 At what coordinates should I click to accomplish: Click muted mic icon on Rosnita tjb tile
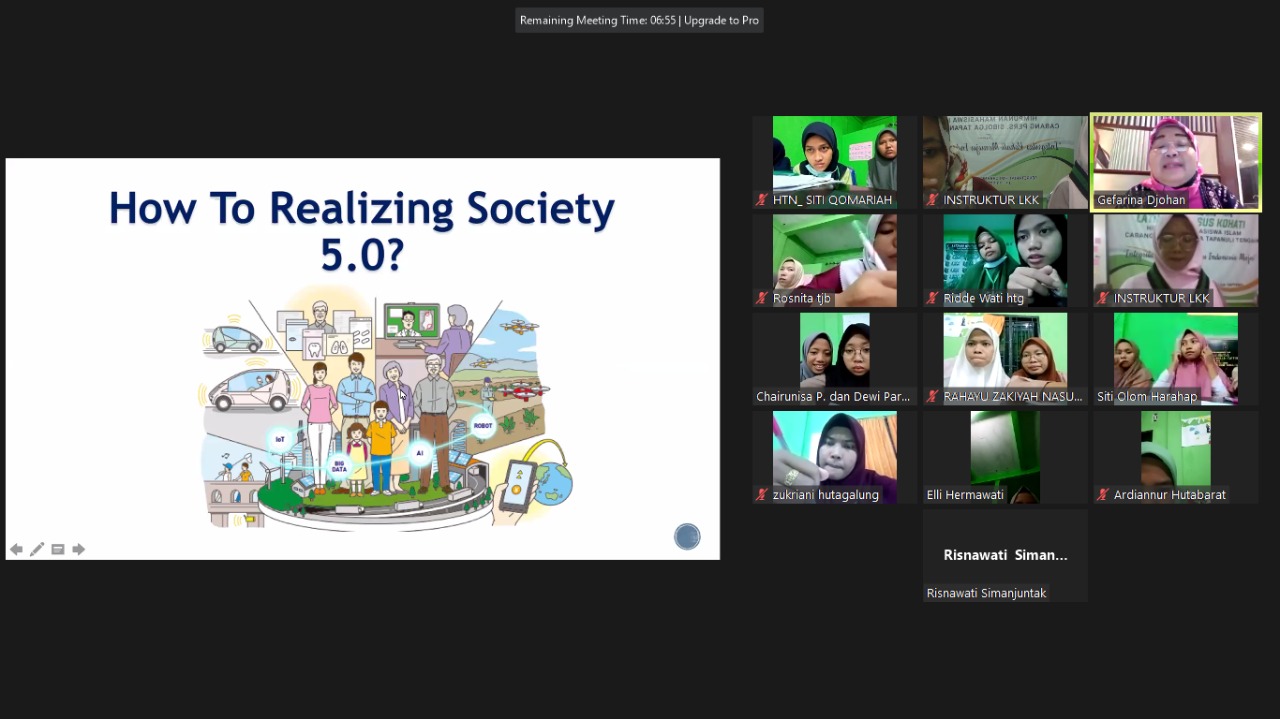tap(762, 298)
